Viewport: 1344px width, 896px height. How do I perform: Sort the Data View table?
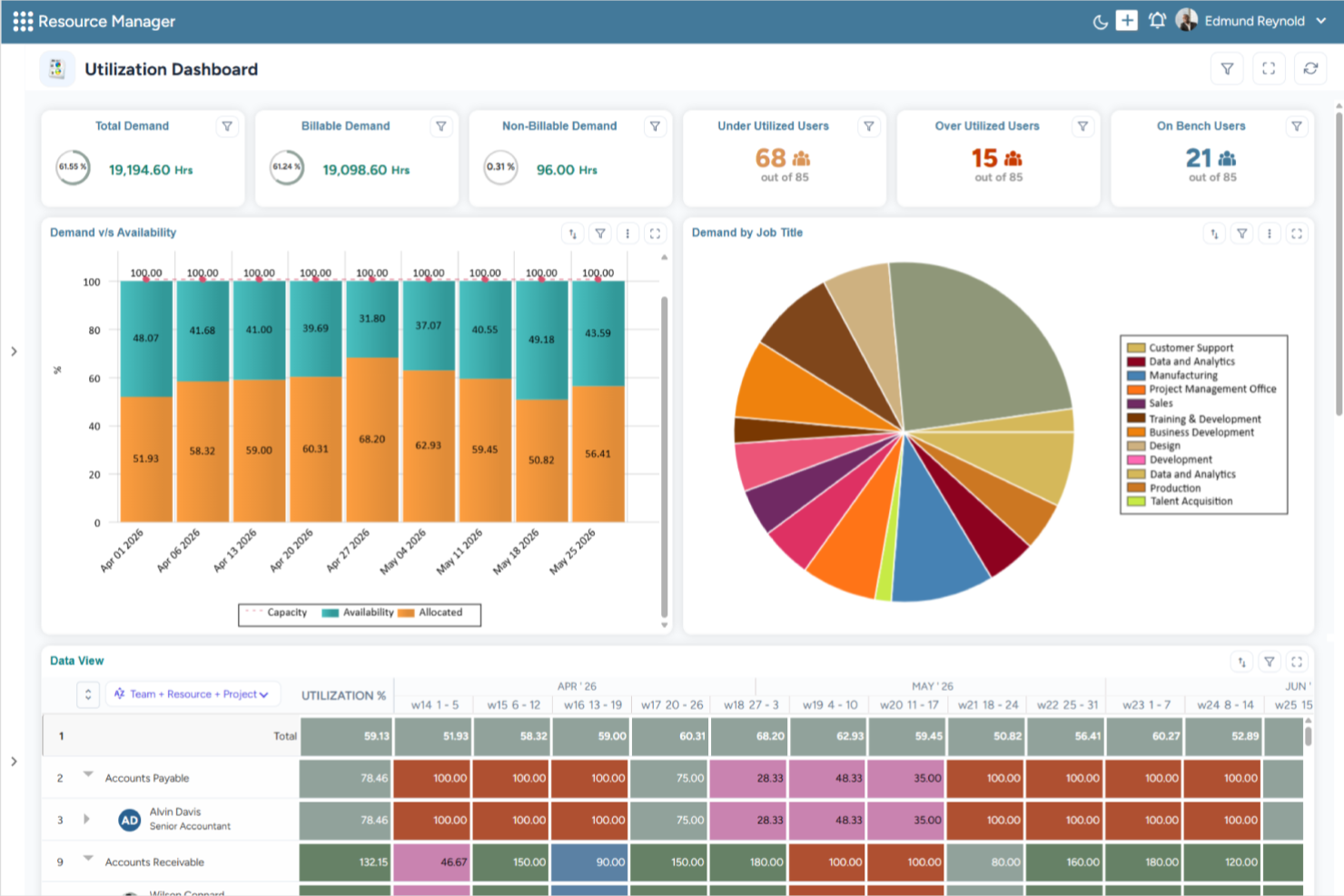tap(1242, 662)
